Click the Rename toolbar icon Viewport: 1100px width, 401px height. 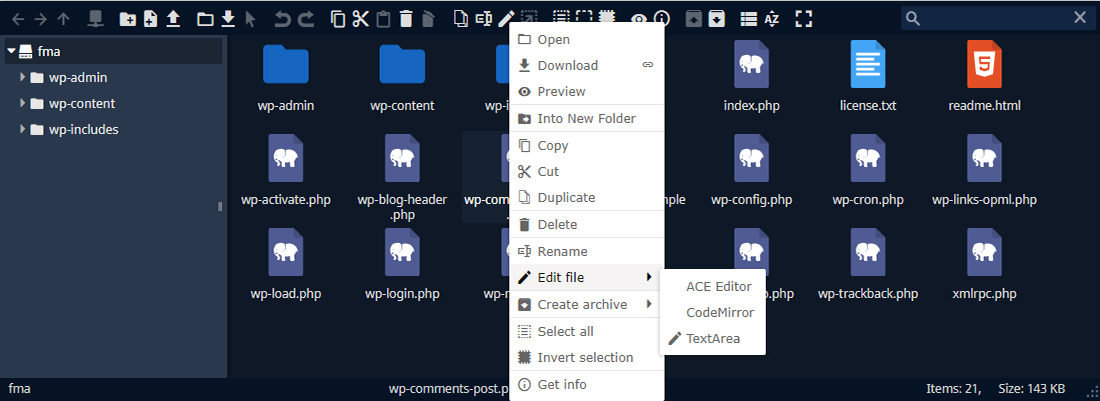483,19
